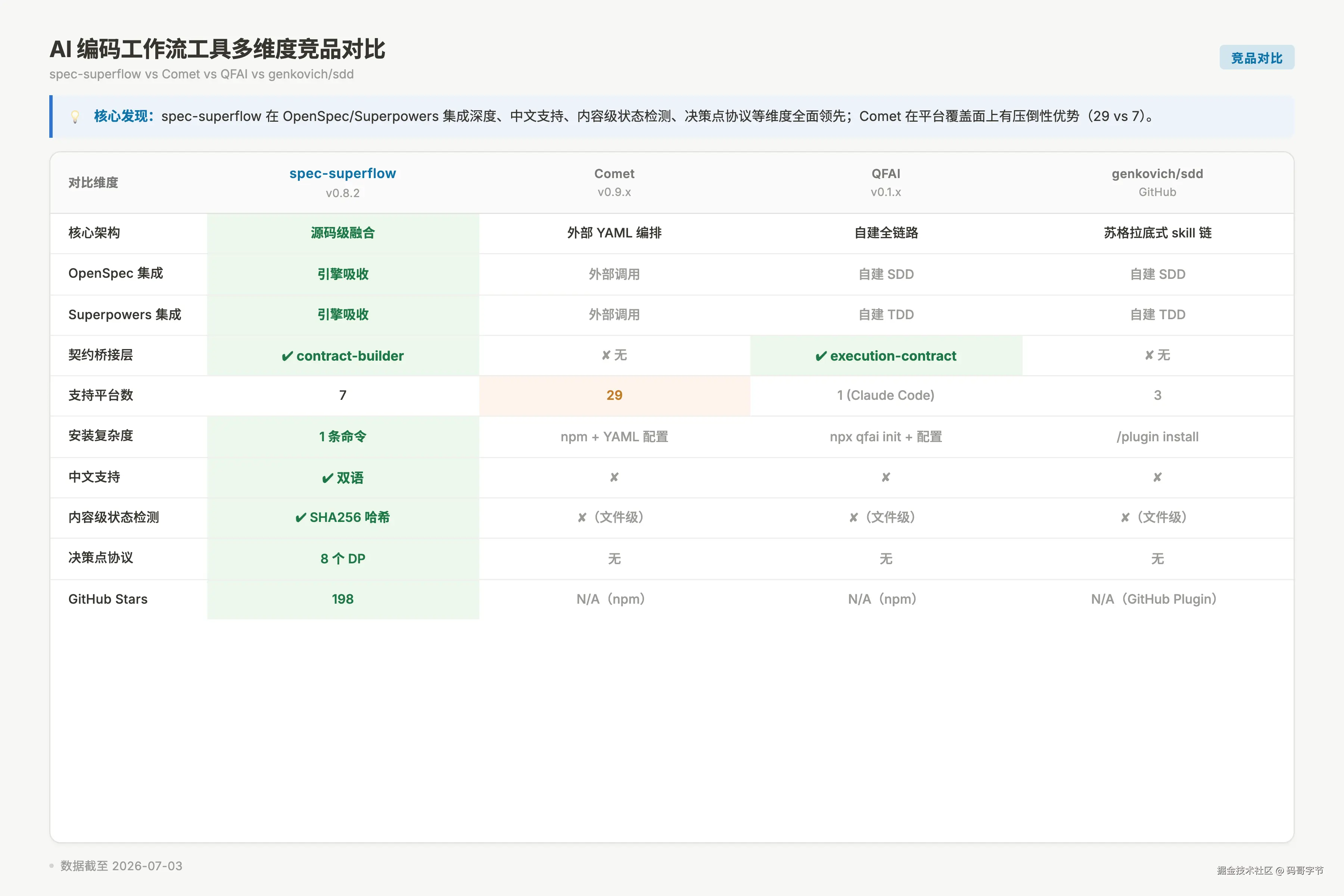Click the 核心发现 label
This screenshot has height=896, width=1344.
pyautogui.click(x=124, y=116)
